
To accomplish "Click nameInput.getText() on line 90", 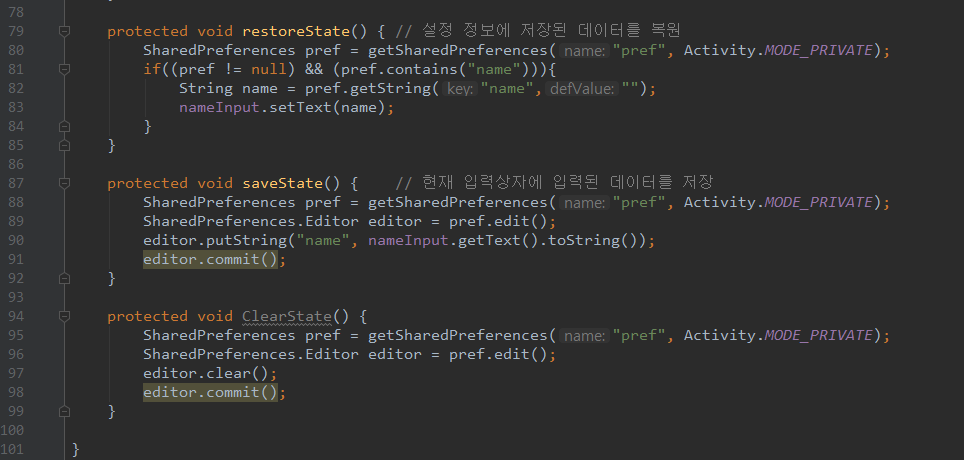I will click(x=454, y=240).
